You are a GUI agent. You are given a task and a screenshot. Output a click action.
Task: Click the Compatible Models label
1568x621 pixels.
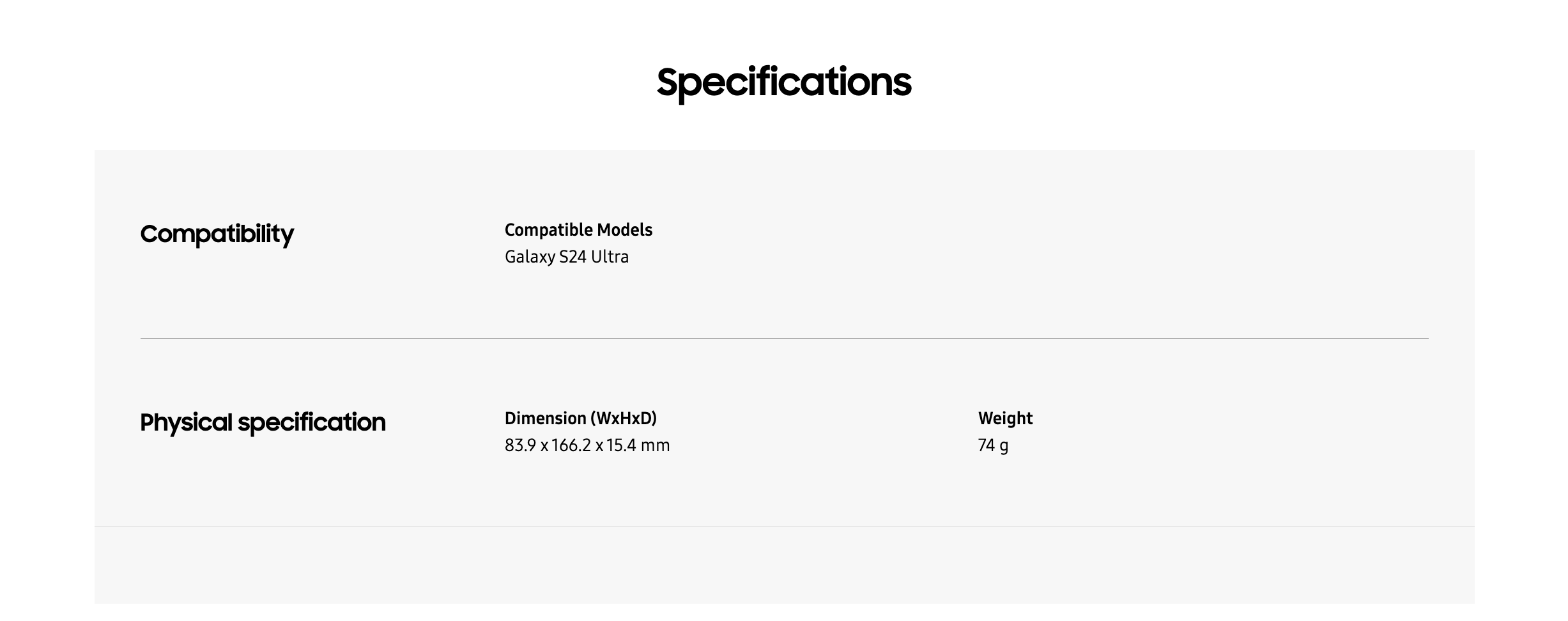578,230
